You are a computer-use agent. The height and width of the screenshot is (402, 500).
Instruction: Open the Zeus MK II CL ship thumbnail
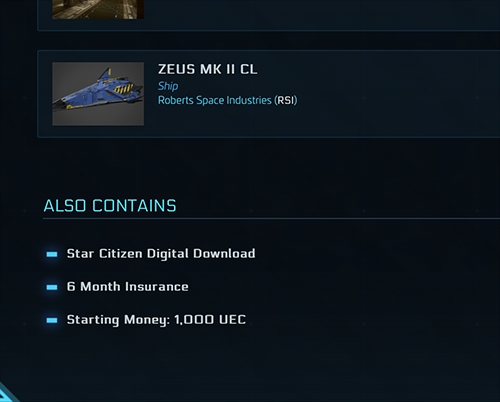pyautogui.click(x=98, y=94)
